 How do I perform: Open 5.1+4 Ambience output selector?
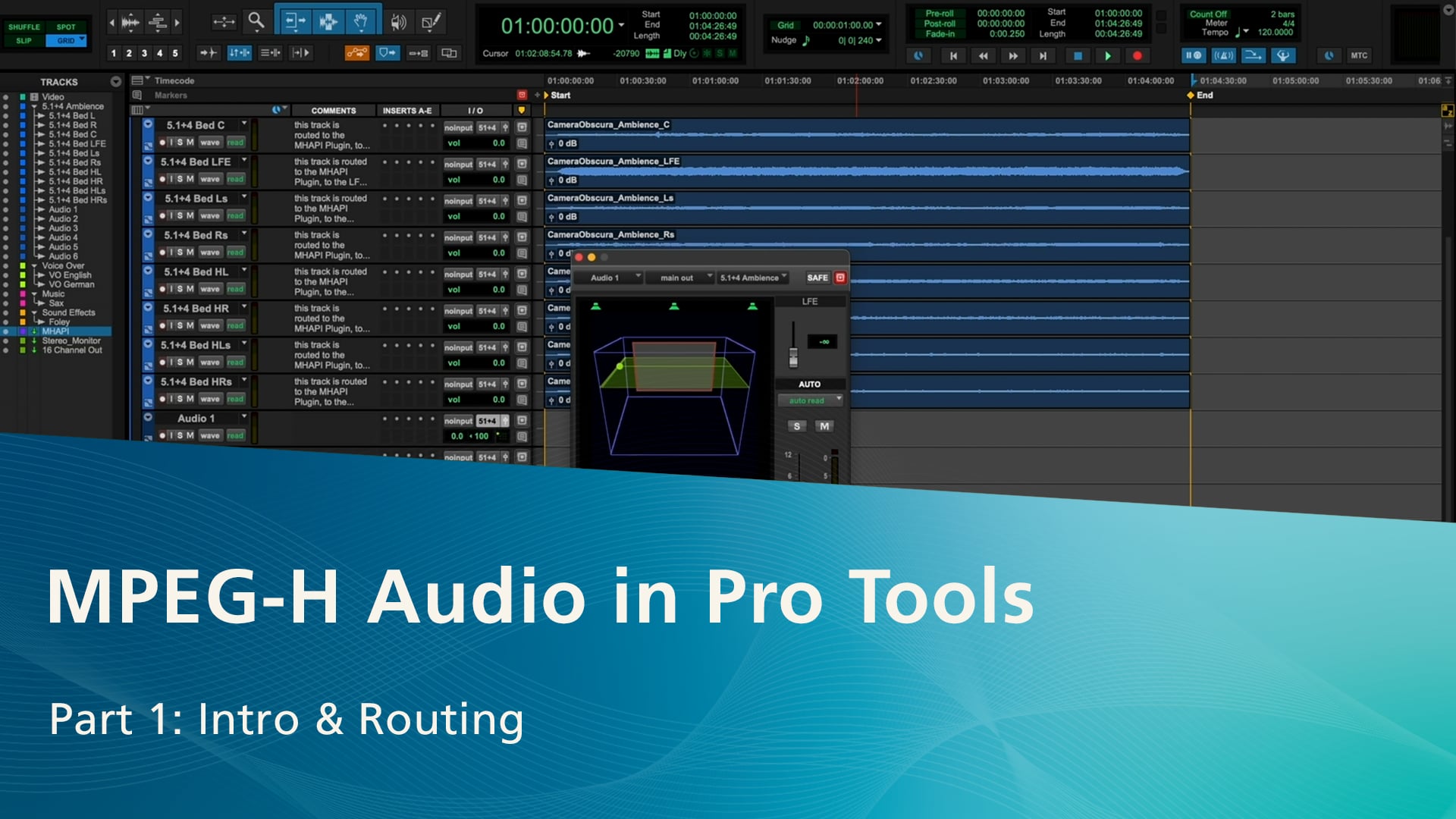[754, 278]
